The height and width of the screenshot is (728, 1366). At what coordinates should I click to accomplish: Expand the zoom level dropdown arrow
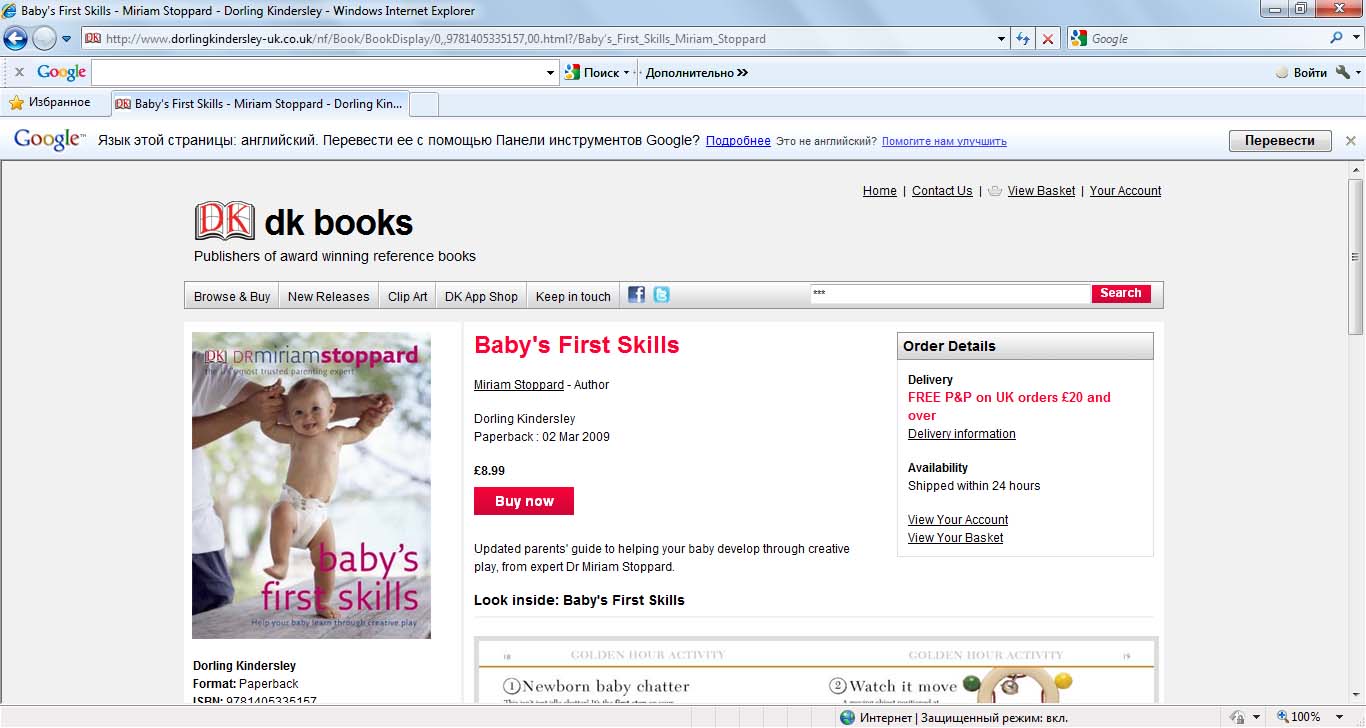1337,717
